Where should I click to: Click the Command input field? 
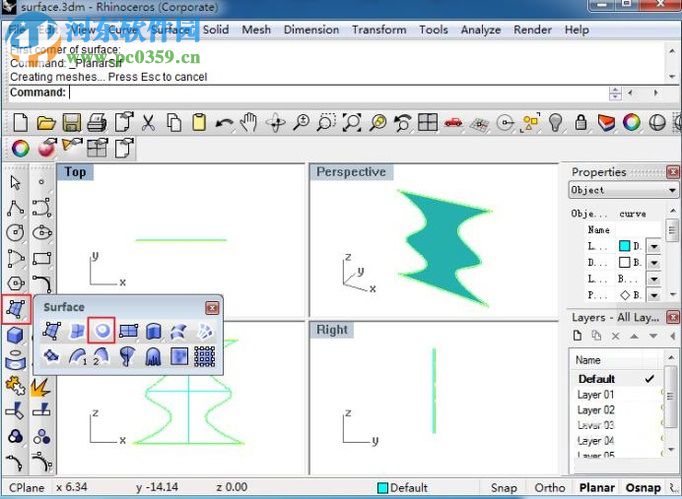[x=338, y=92]
